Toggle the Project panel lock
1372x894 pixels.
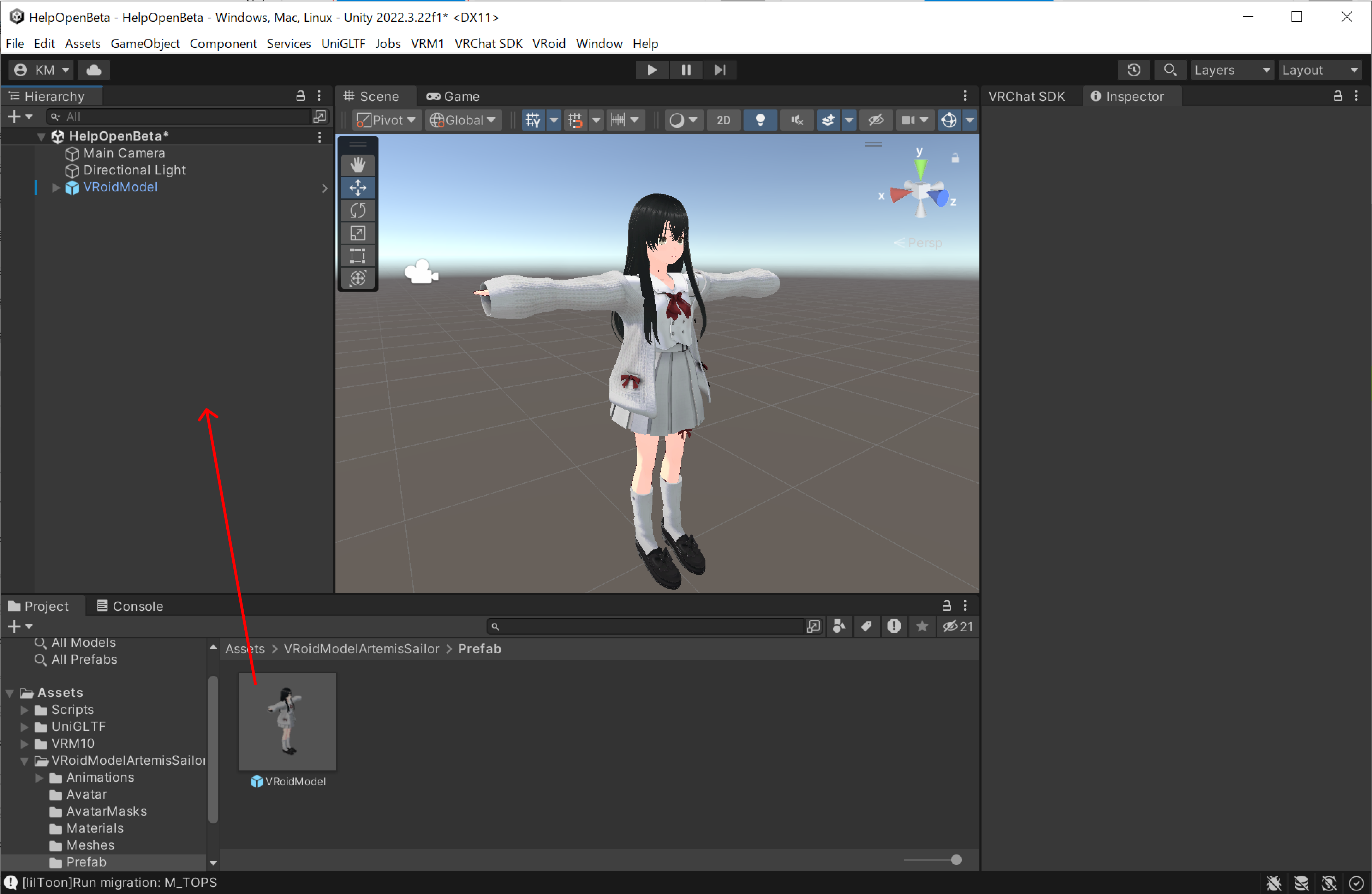947,605
